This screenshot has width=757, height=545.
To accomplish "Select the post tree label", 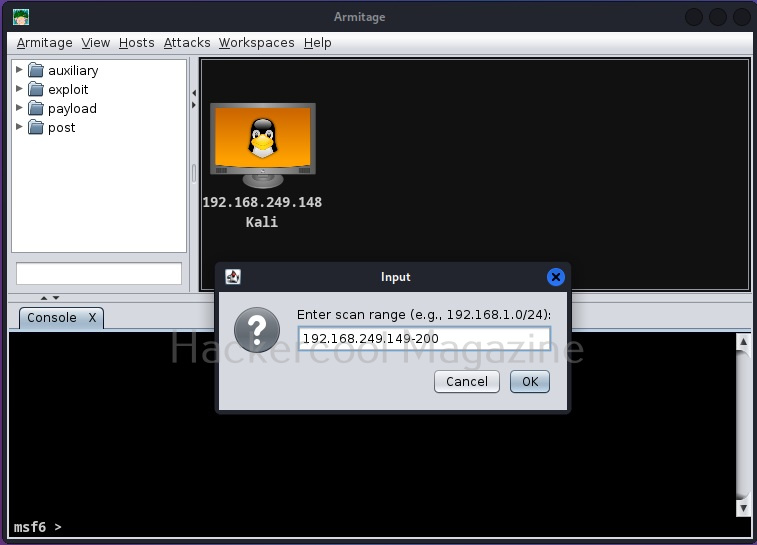I will 62,128.
